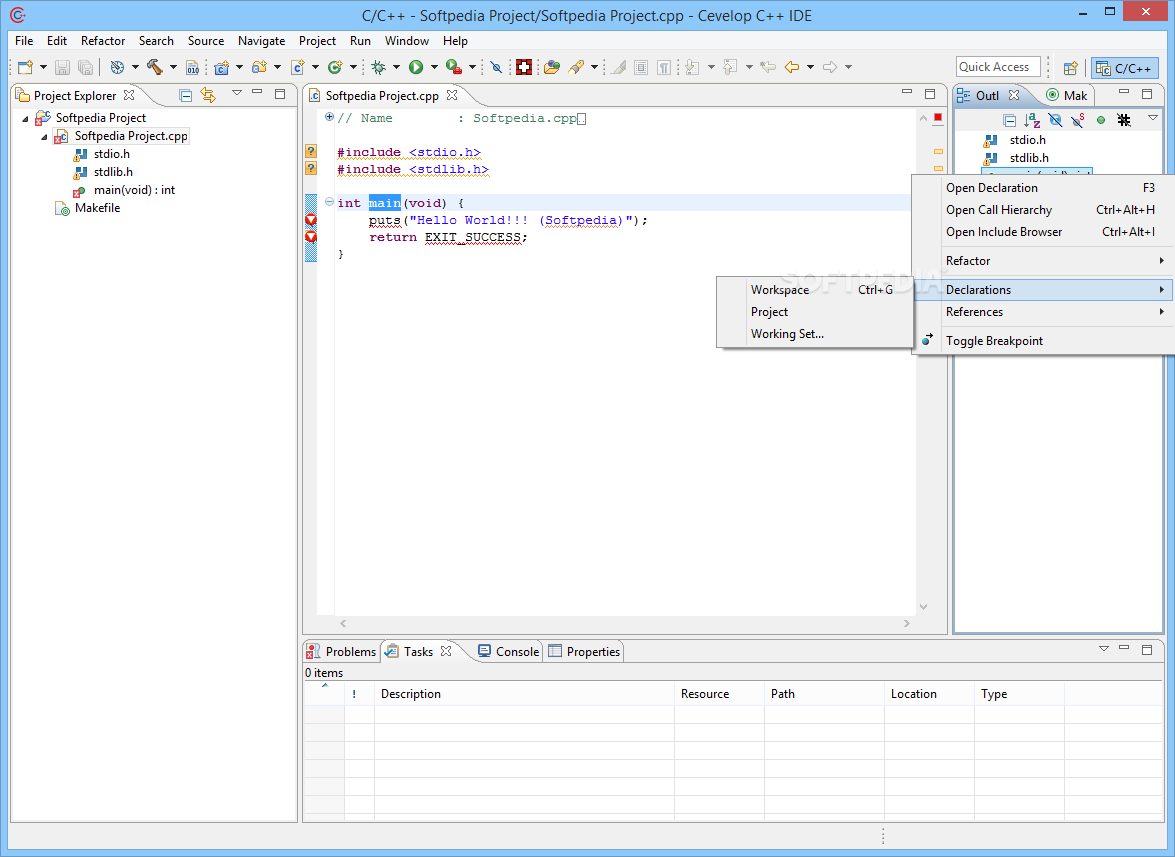Toggle Hide Inactive Elements hash icon

(1124, 120)
